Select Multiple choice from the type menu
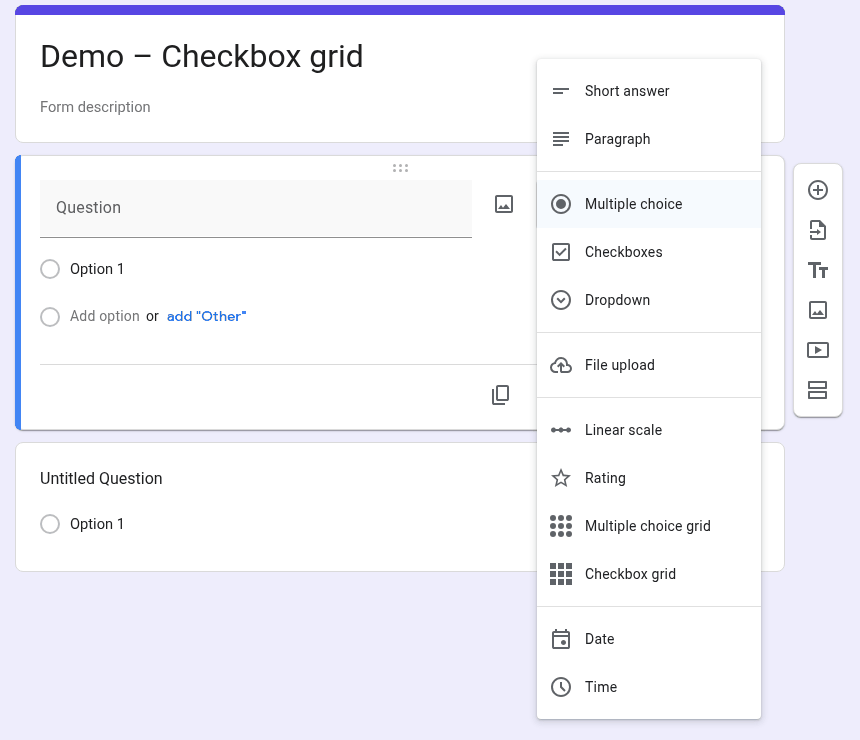 (649, 204)
